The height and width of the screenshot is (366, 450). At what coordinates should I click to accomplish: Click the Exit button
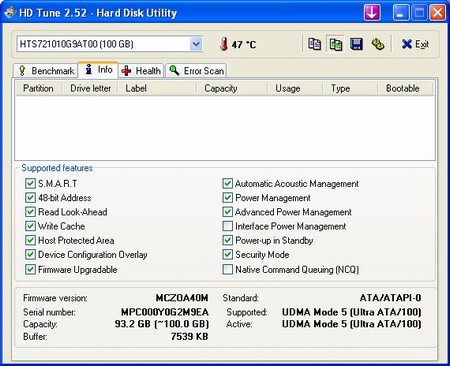pyautogui.click(x=415, y=44)
